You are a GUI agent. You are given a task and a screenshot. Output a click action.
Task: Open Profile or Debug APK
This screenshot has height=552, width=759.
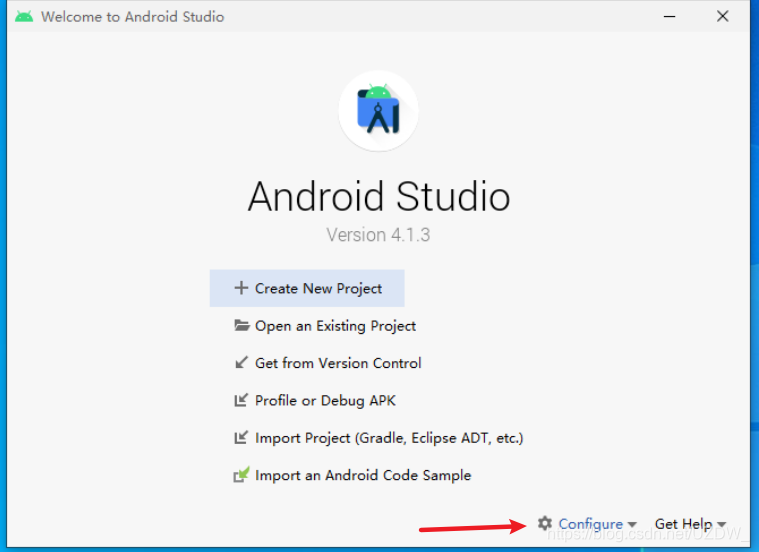click(x=315, y=400)
